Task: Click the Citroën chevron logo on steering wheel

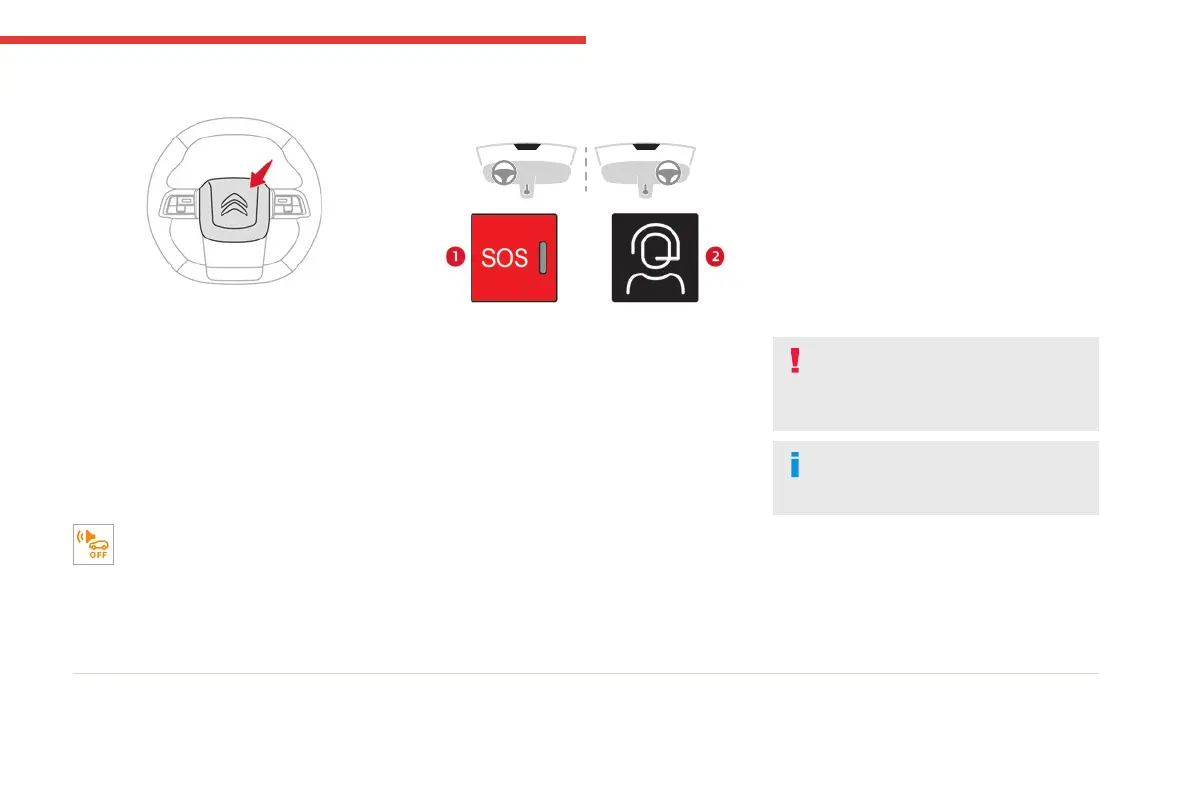Action: tap(234, 205)
